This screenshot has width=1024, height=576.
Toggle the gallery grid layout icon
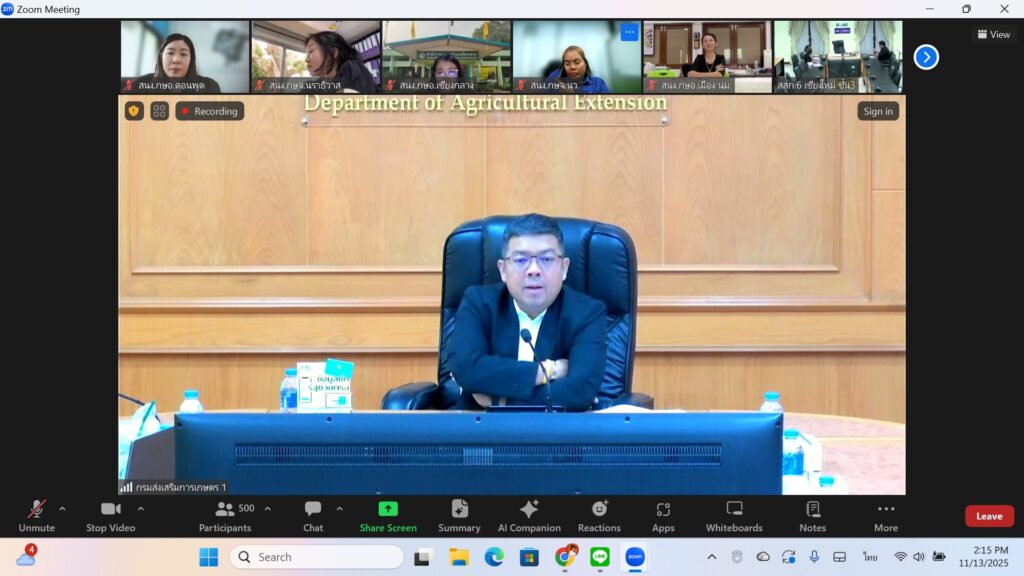tap(160, 111)
